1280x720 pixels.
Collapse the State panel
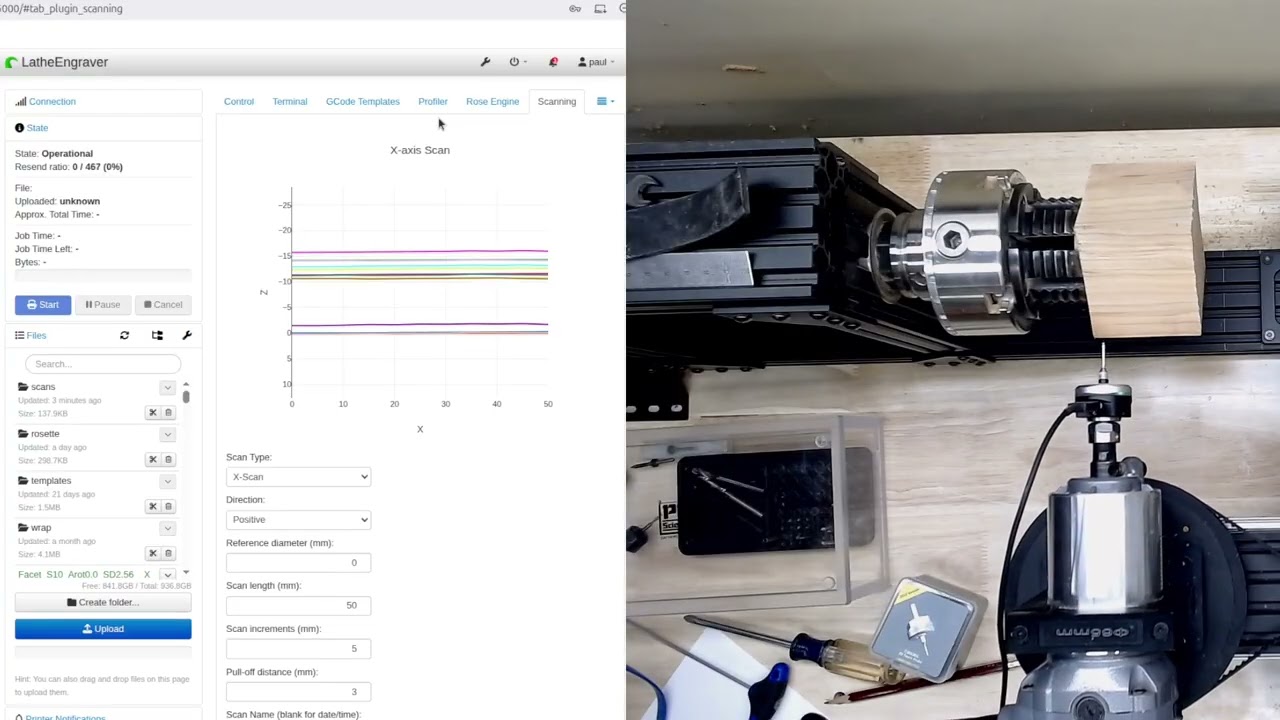[37, 128]
